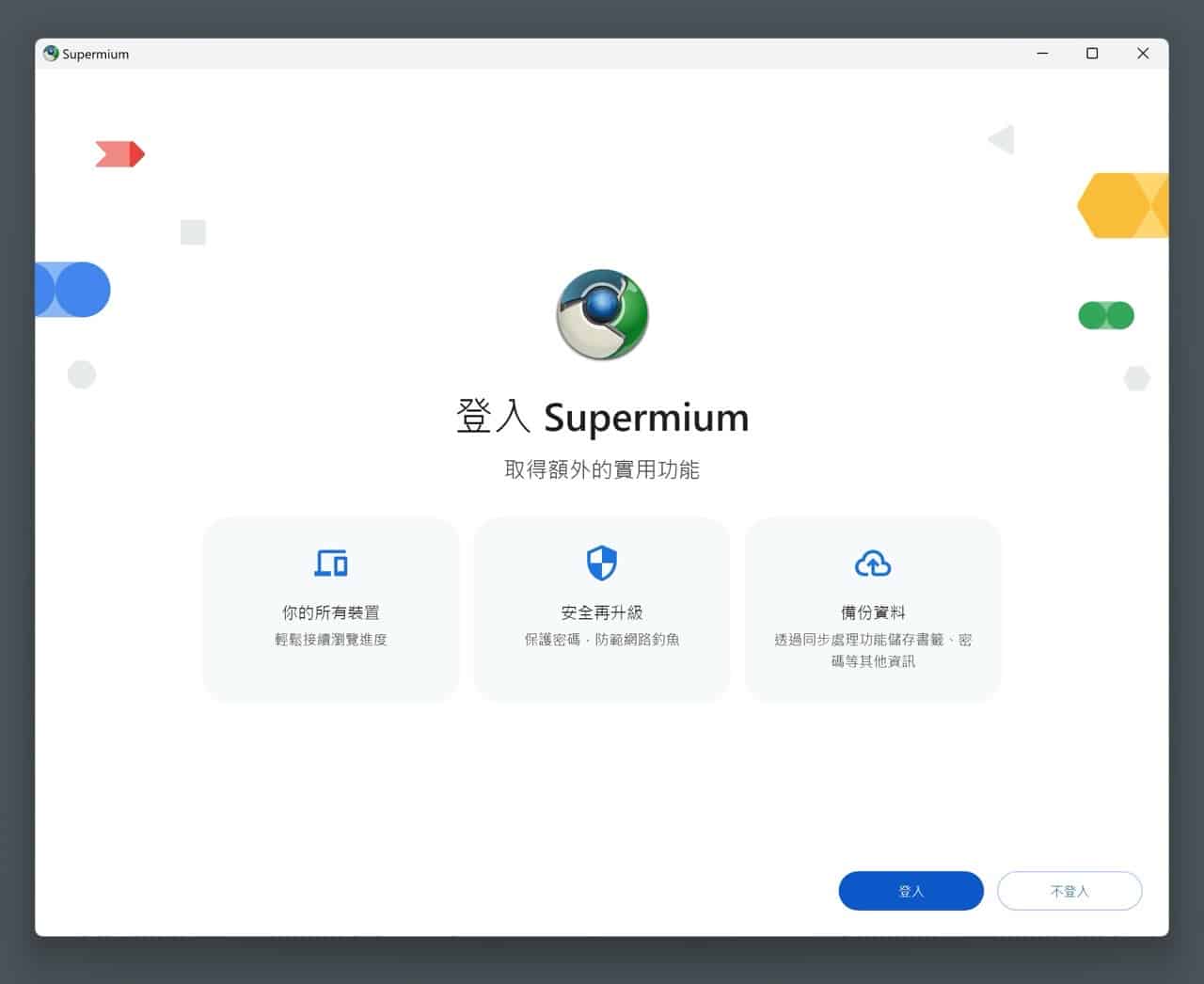
Task: Click the 登入 Supermium heading text
Action: click(602, 417)
